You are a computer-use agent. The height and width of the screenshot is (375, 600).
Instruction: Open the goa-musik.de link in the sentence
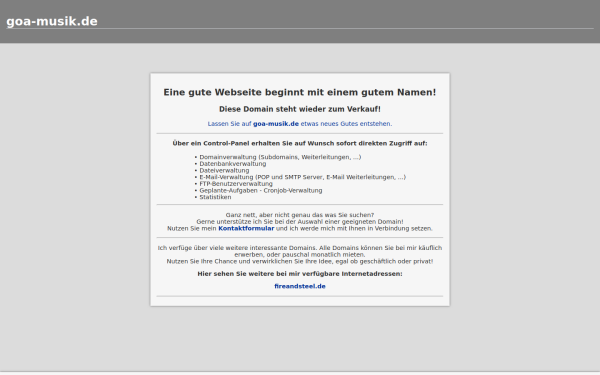point(276,124)
